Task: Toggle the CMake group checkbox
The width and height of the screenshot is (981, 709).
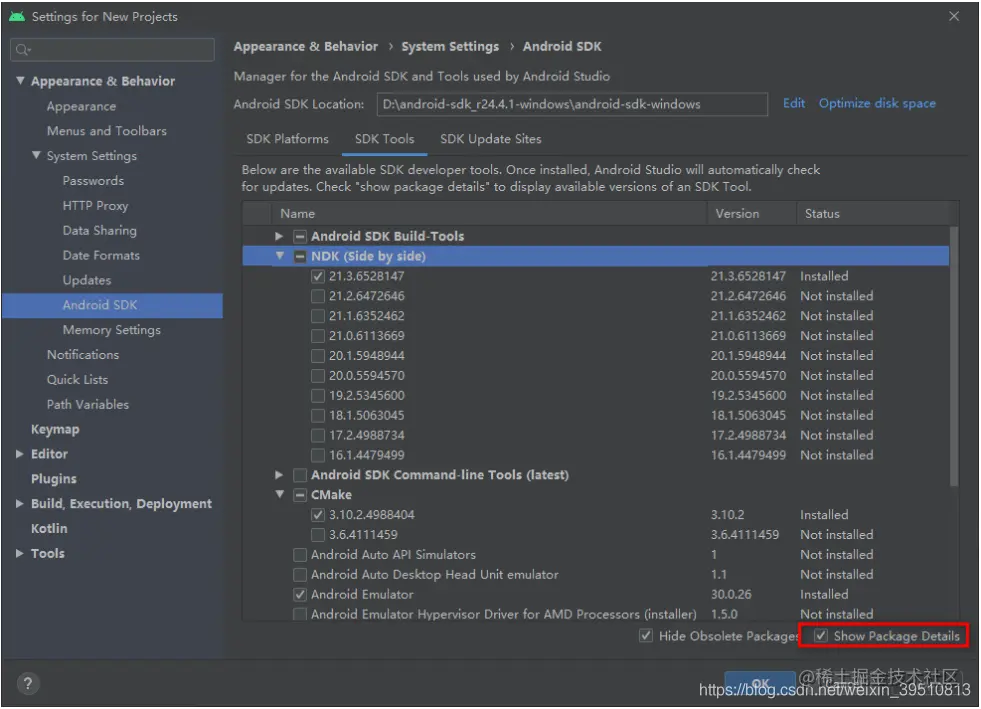Action: 300,495
